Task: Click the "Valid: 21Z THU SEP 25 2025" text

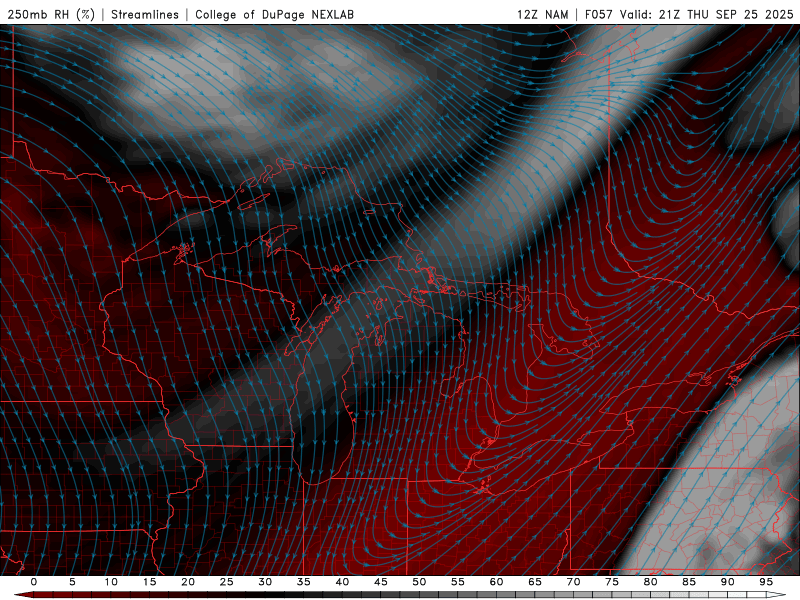Action: [707, 14]
